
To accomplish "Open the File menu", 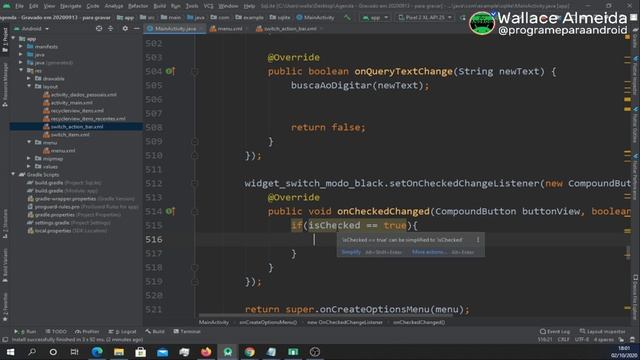I will click(19, 6).
